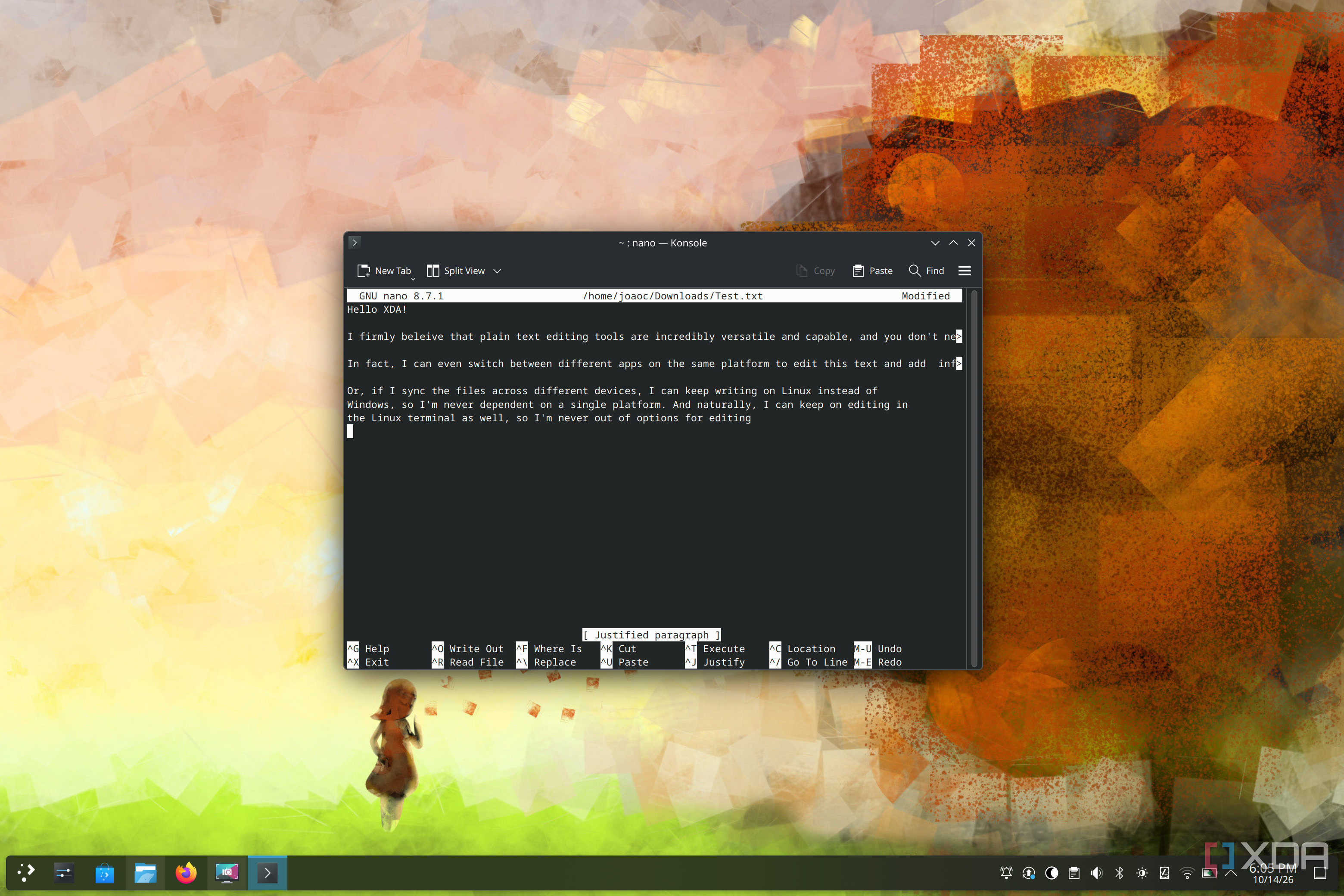Click the "Hello XDA!" line in nano
The image size is (1344, 896).
[x=376, y=309]
